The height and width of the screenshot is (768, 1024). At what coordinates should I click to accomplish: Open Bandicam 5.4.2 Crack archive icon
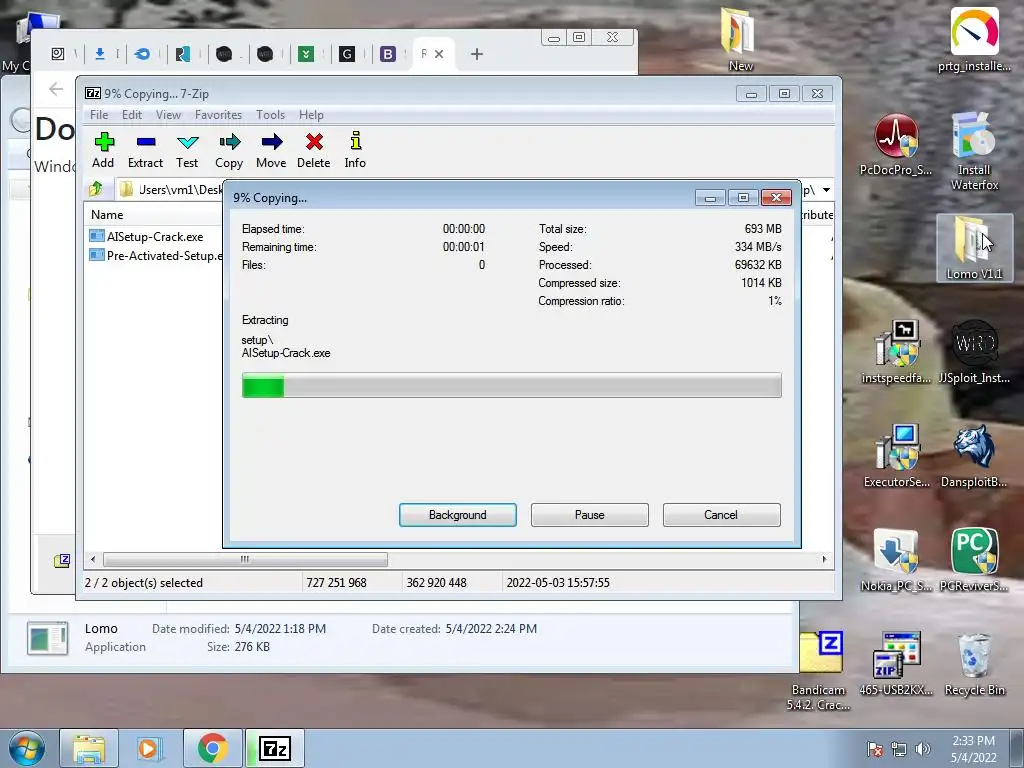(819, 671)
